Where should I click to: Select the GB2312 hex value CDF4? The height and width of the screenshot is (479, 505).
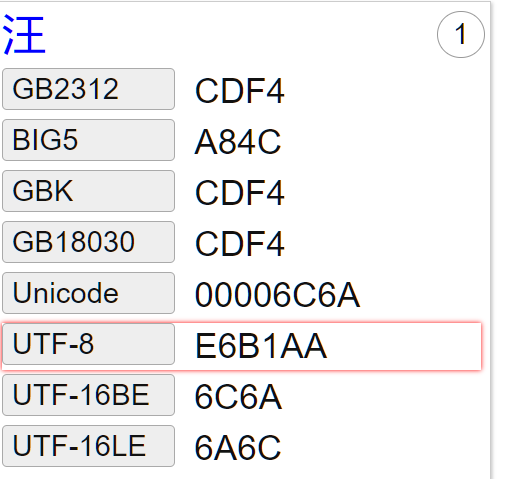[x=240, y=91]
